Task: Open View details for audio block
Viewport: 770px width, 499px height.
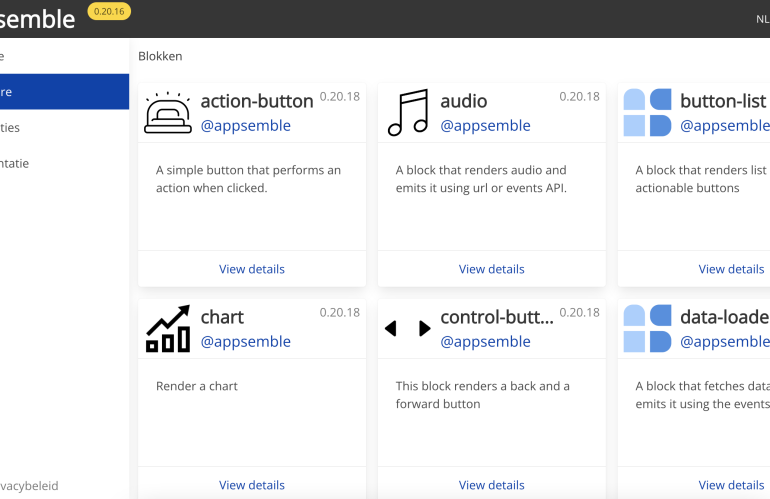Action: (x=492, y=269)
